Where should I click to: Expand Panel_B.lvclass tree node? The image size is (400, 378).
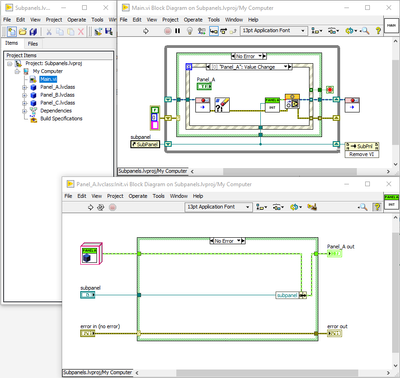24,95
